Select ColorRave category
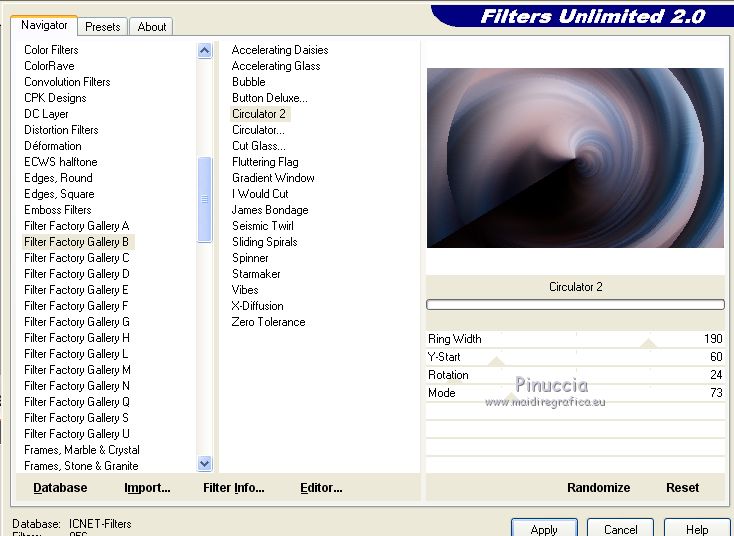The image size is (734, 536). pos(49,66)
